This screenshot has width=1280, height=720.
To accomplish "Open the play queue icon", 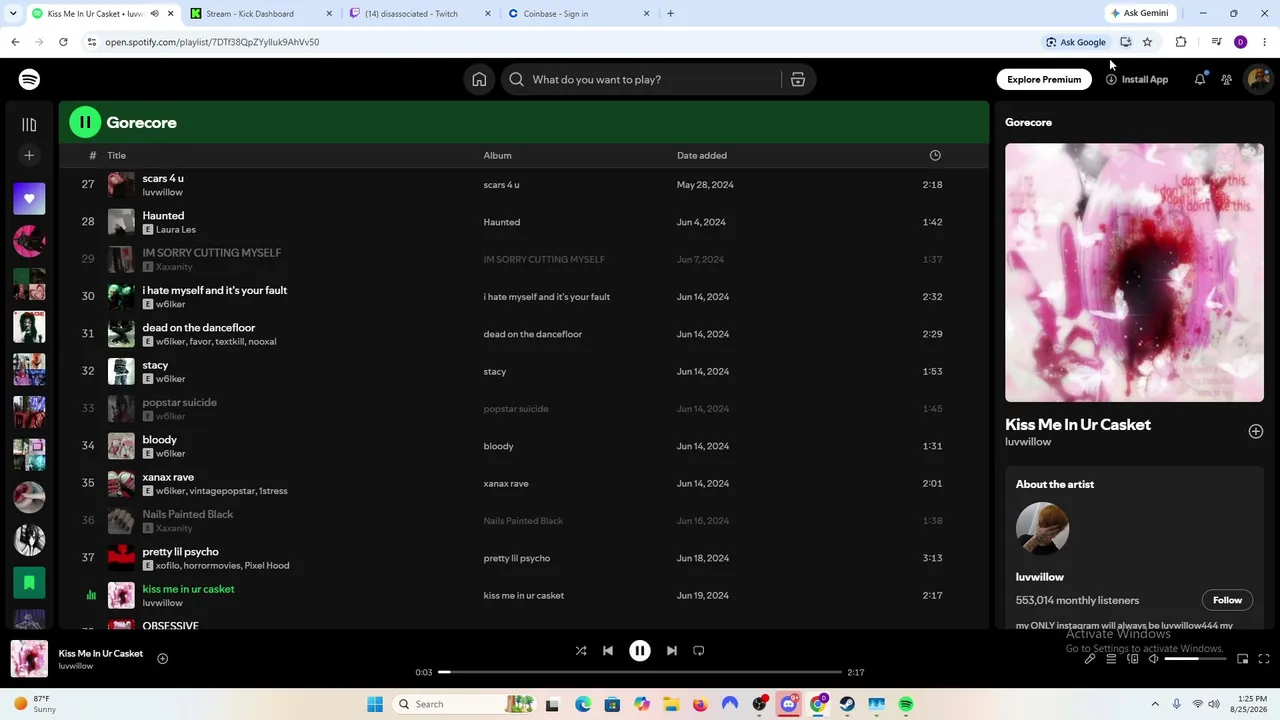I will coord(1111,659).
